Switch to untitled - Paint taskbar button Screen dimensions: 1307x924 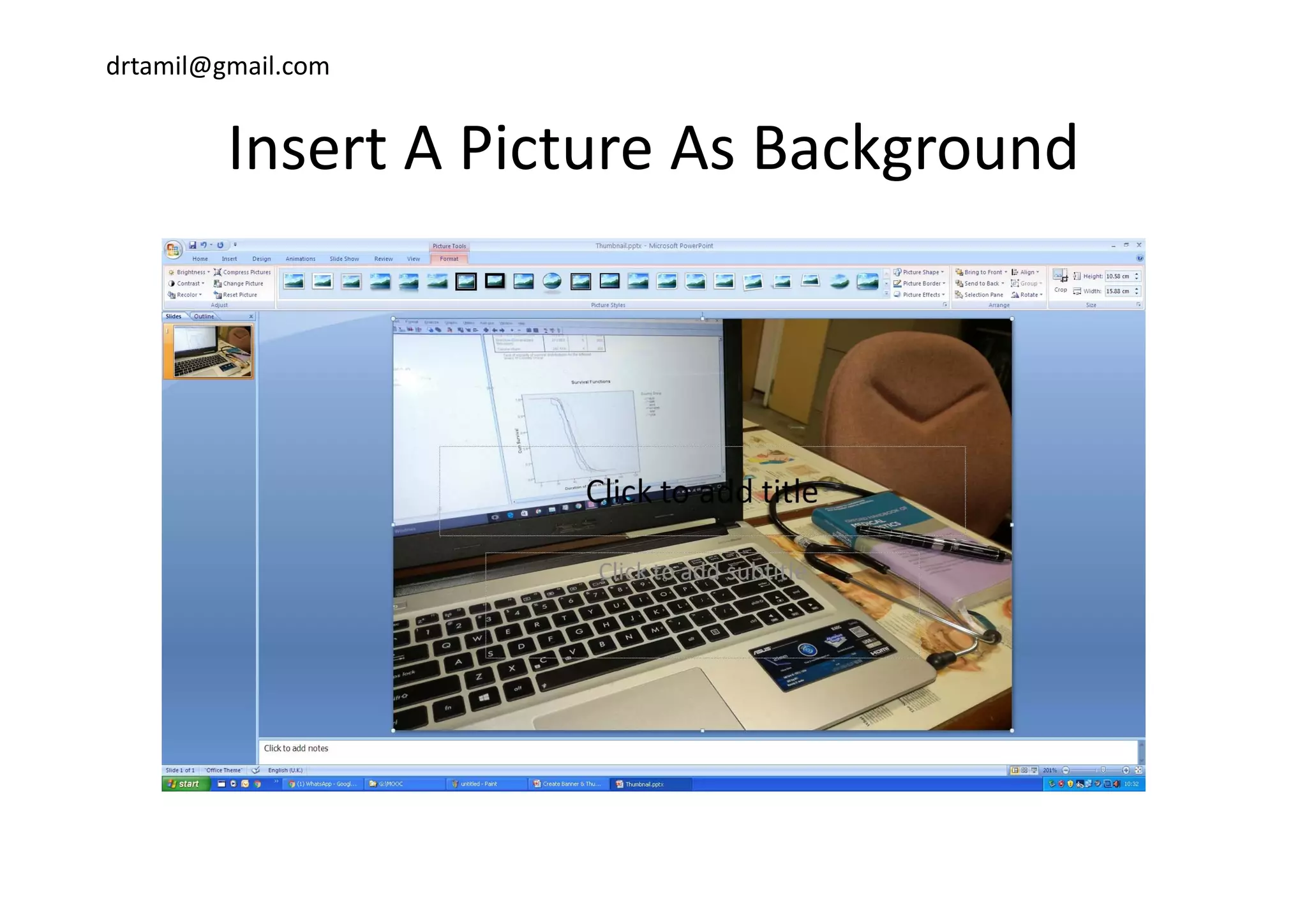pos(486,784)
